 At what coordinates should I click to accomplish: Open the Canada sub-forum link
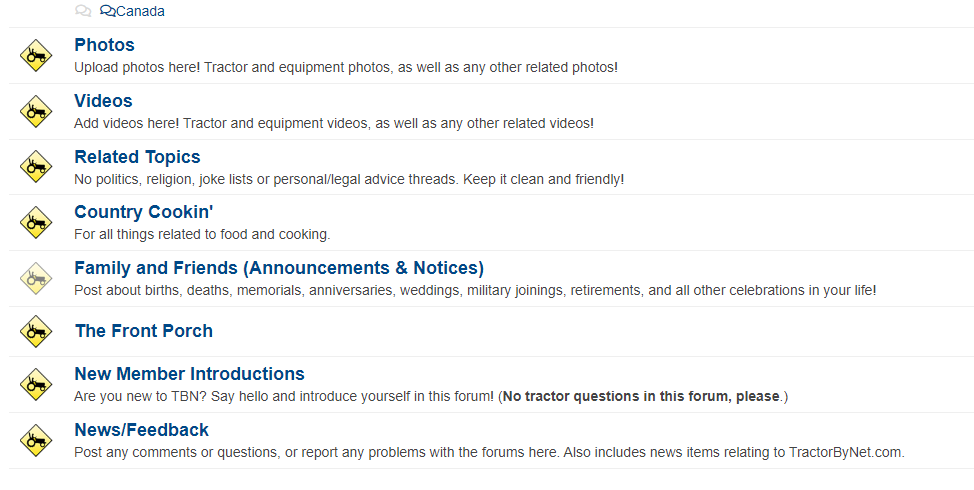pos(140,11)
